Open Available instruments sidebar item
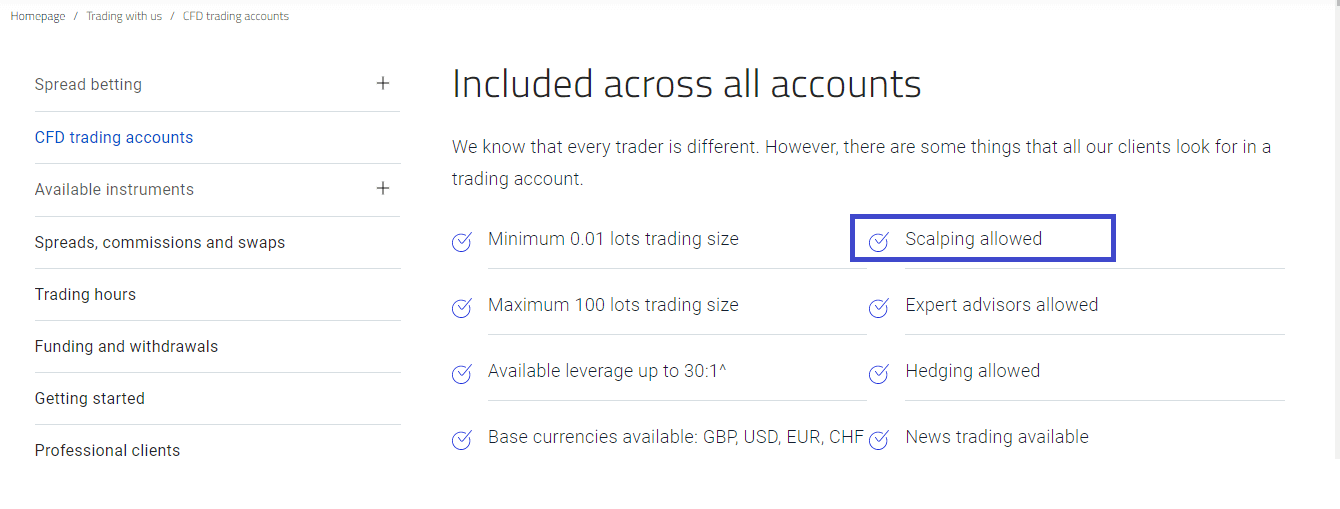Image resolution: width=1340 pixels, height=509 pixels. [114, 190]
